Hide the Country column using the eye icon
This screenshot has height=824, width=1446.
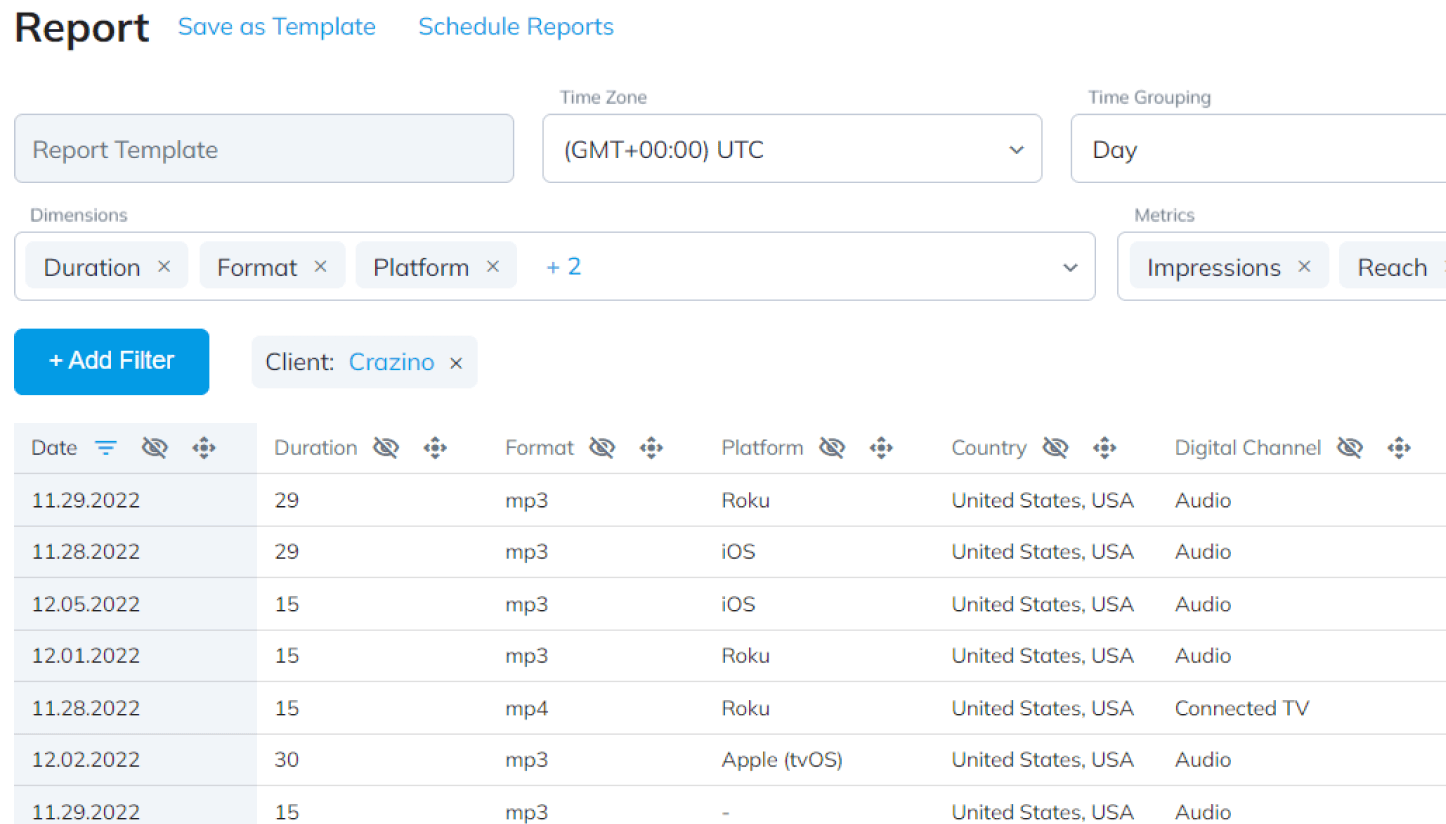[x=1055, y=448]
